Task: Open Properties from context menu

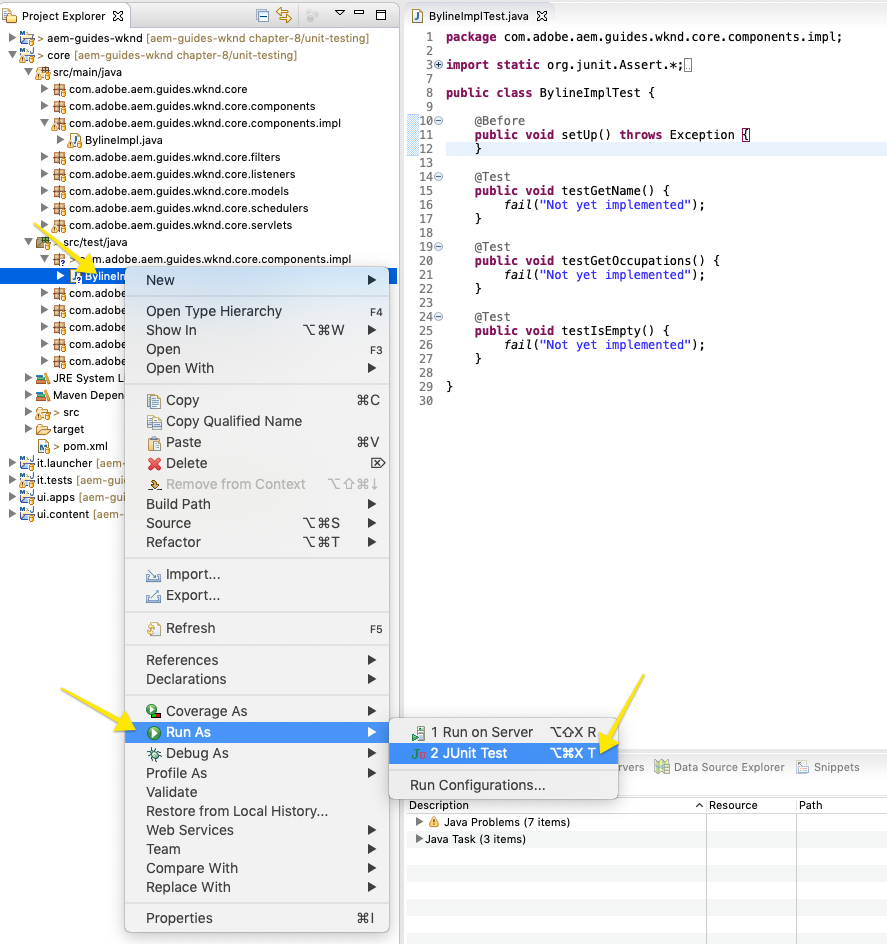Action: [x=257, y=918]
